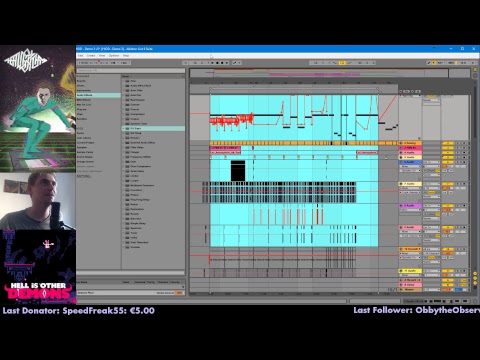Screen dimensions: 480x360
Task: Click the Play button in the transport bar
Action: coord(213,63)
